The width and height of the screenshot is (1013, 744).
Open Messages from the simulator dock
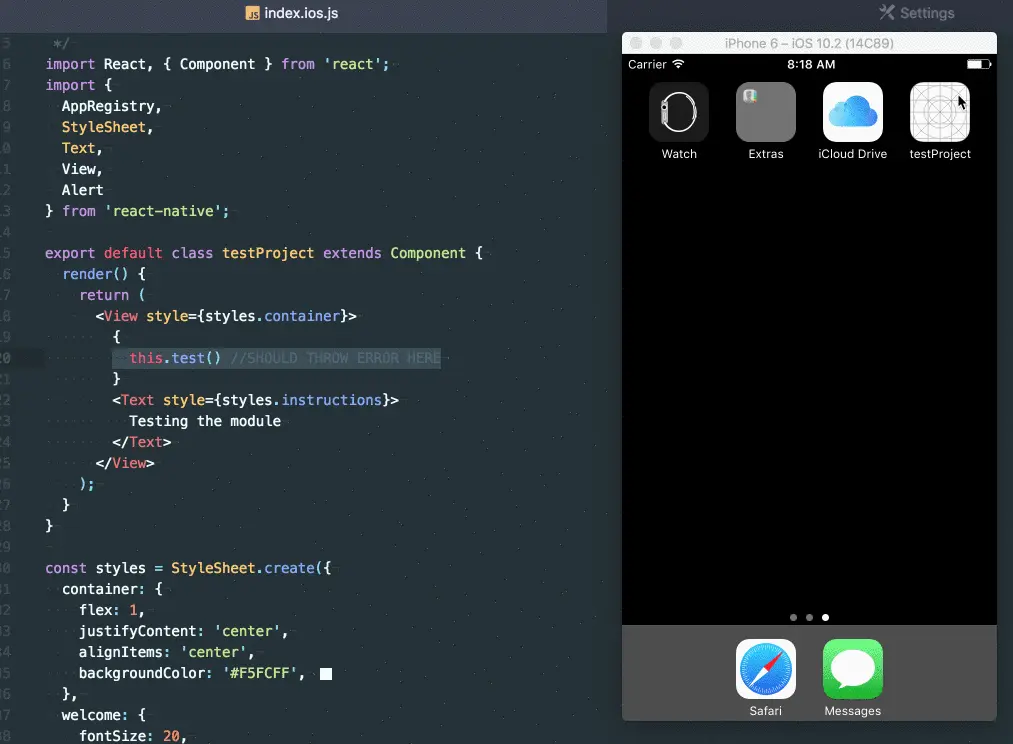[852, 669]
